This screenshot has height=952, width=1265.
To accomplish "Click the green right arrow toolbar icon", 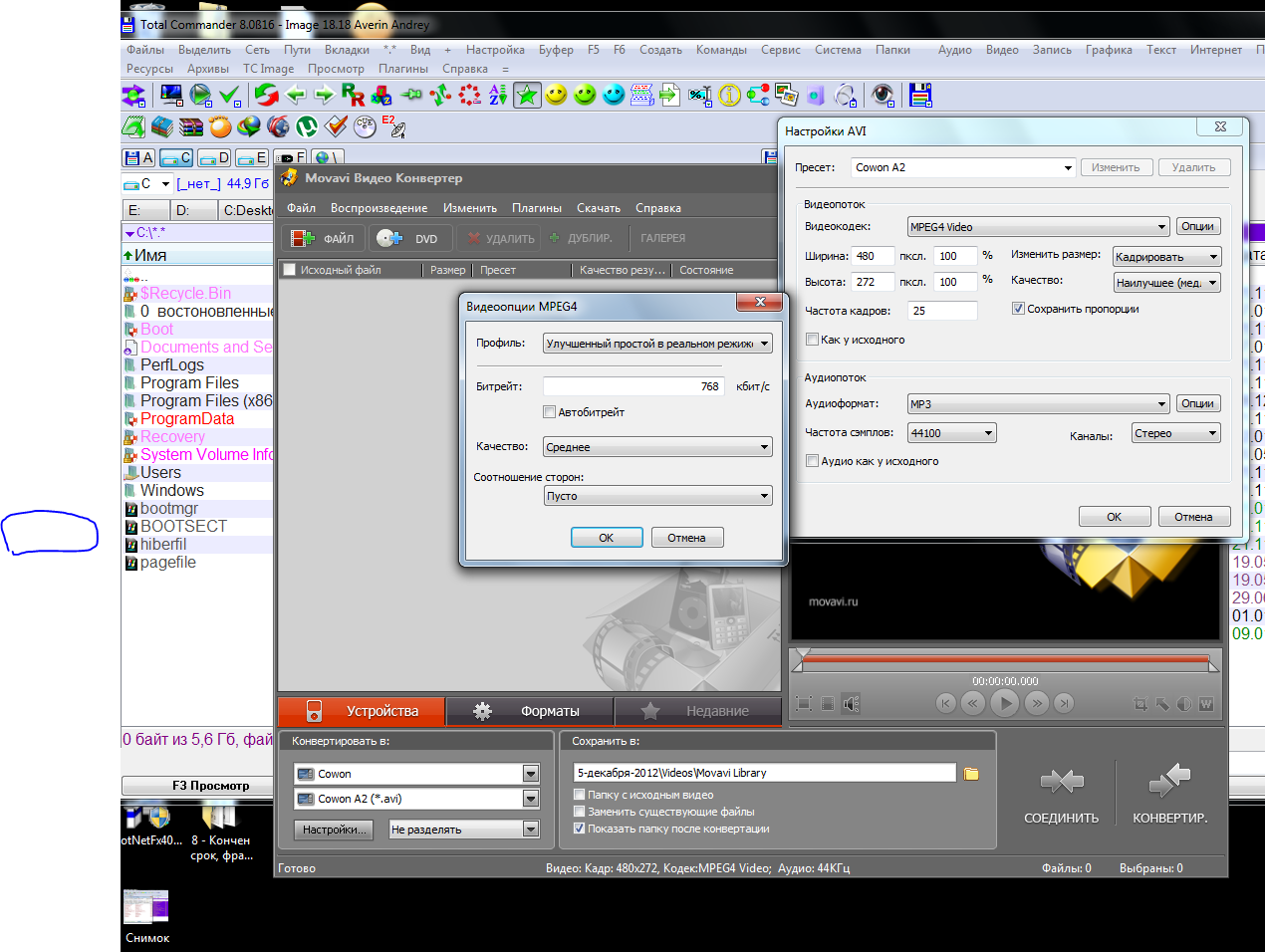I will point(325,95).
